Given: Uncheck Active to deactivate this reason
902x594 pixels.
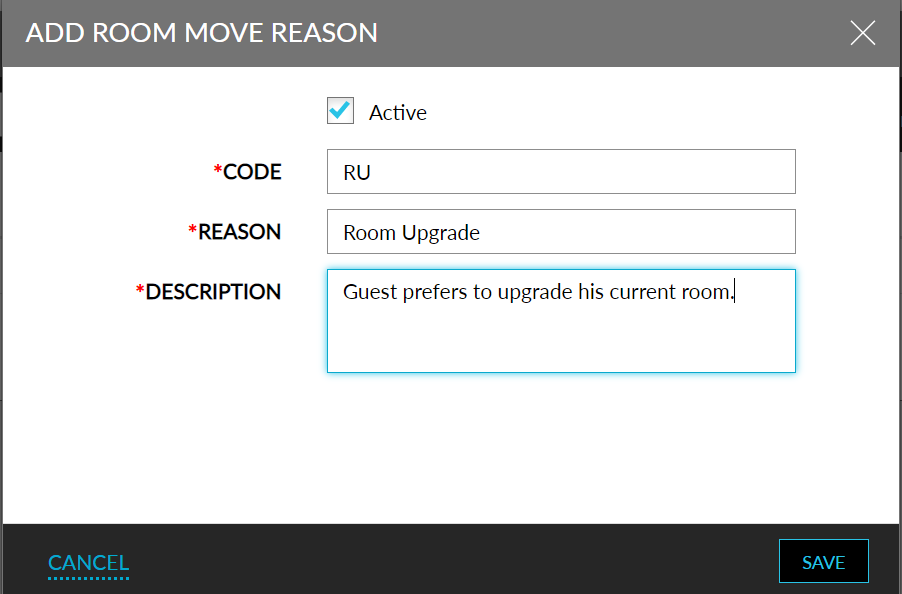Looking at the screenshot, I should tap(340, 111).
